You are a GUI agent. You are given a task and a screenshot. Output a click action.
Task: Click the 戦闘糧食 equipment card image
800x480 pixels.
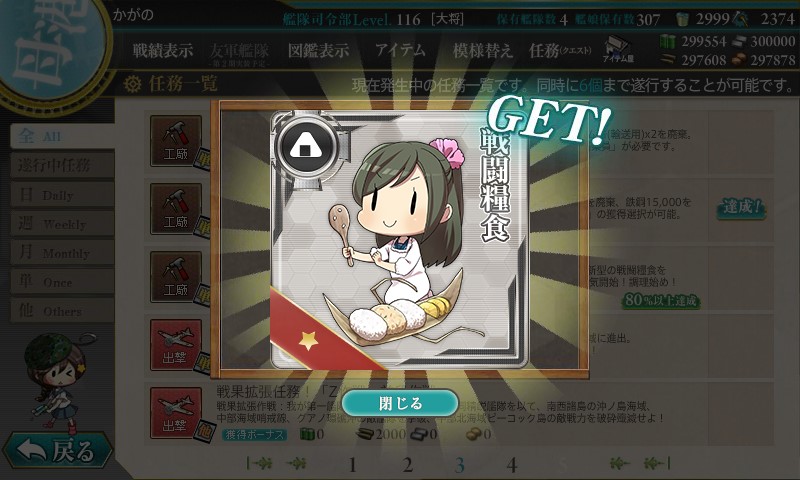click(399, 240)
